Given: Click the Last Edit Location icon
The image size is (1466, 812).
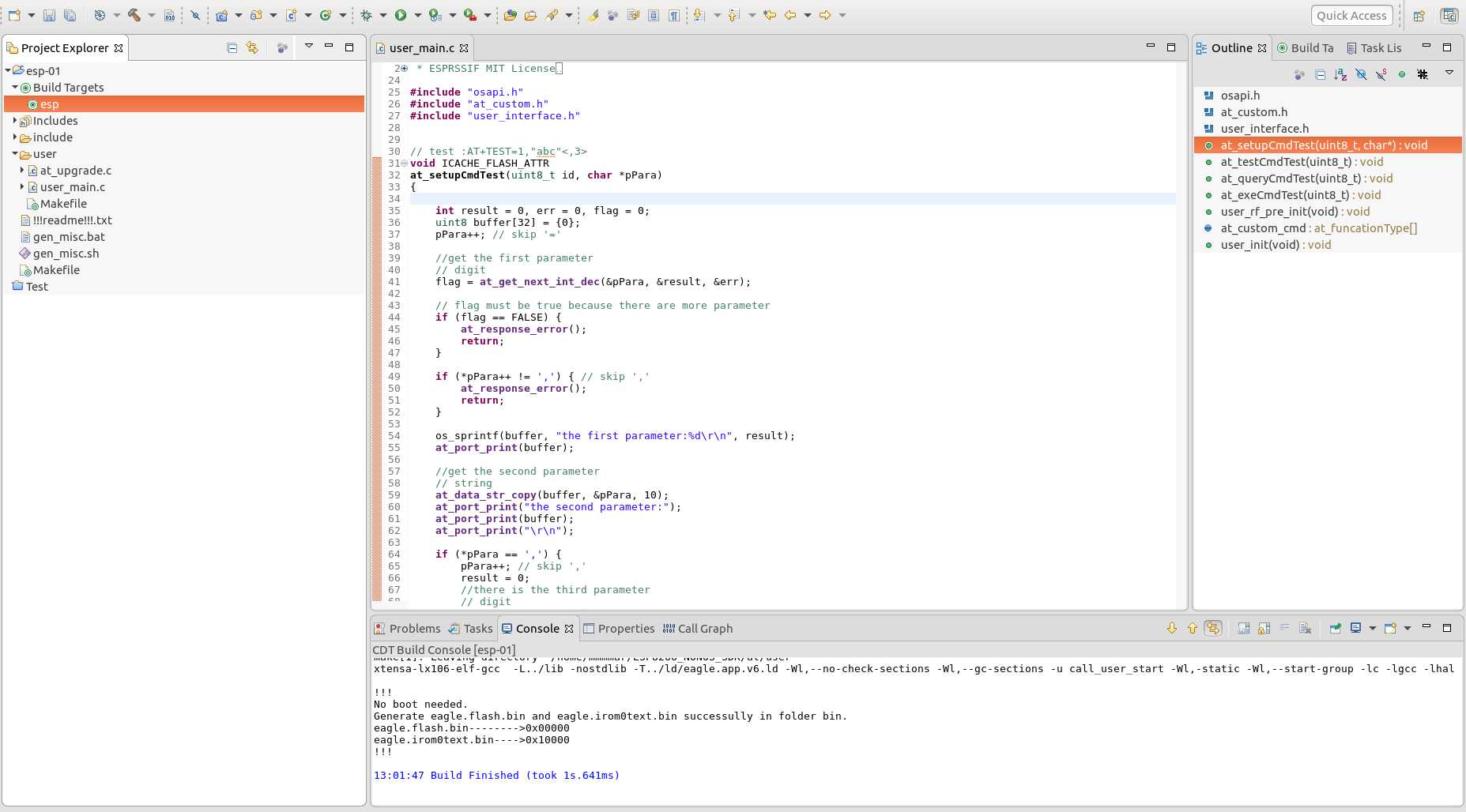Looking at the screenshot, I should pos(770,15).
